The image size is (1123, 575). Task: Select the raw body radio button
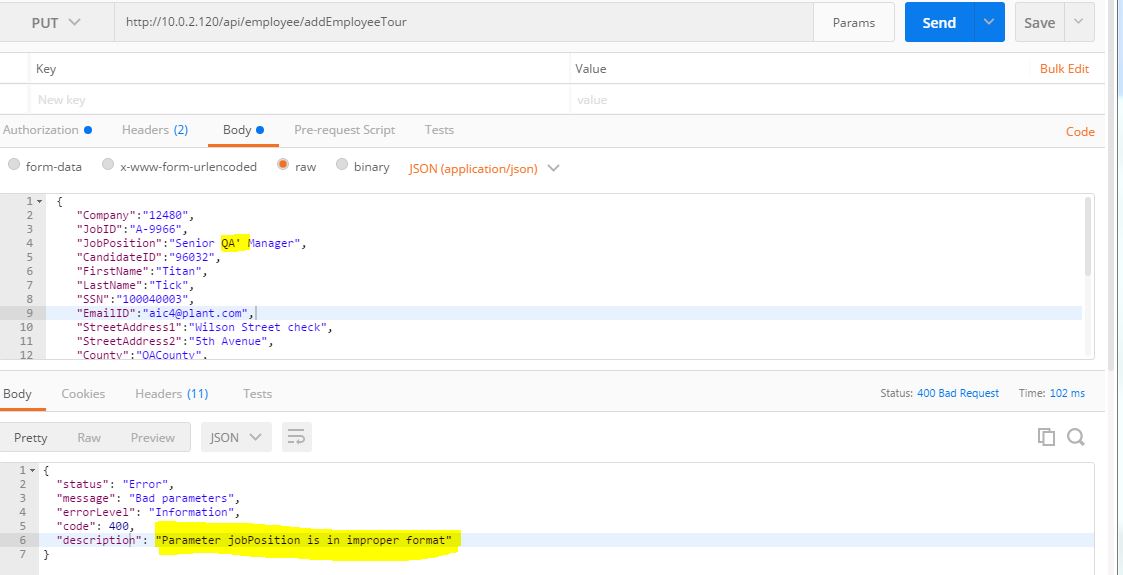pos(283,166)
